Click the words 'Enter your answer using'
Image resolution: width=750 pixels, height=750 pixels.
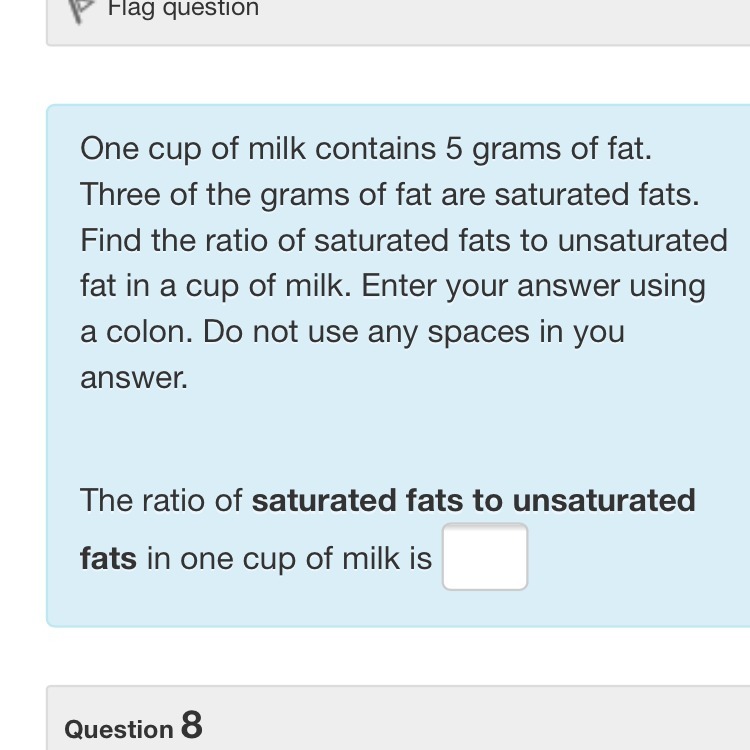533,286
